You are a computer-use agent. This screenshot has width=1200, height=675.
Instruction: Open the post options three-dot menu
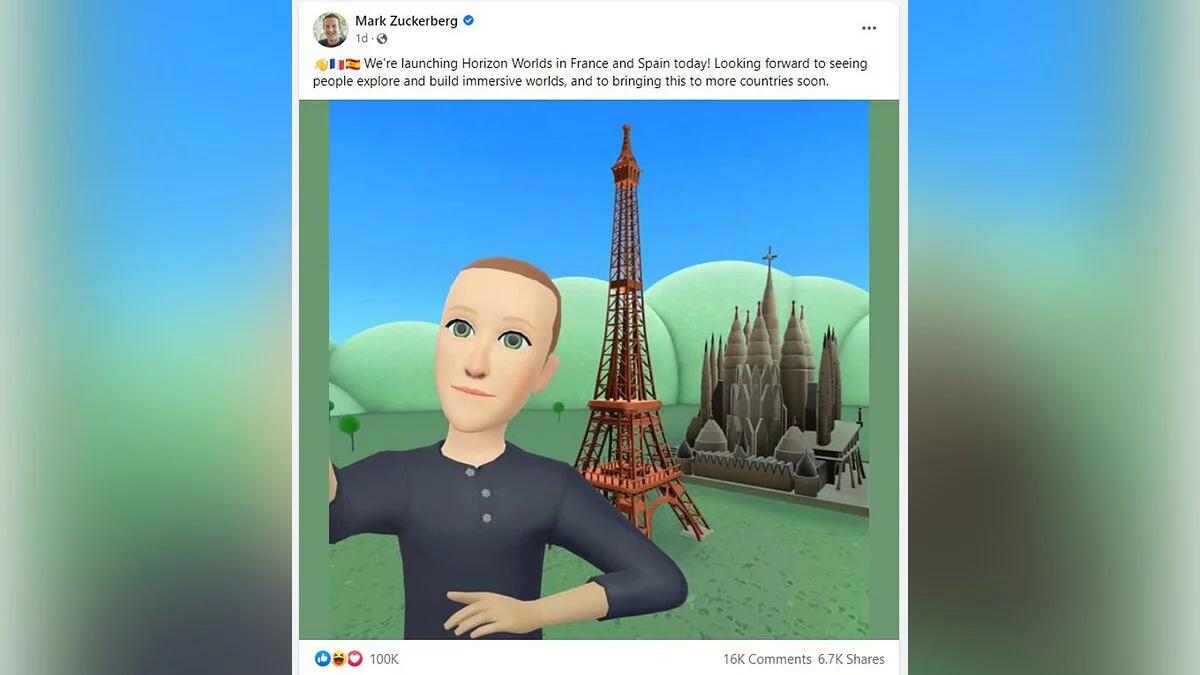pyautogui.click(x=869, y=28)
